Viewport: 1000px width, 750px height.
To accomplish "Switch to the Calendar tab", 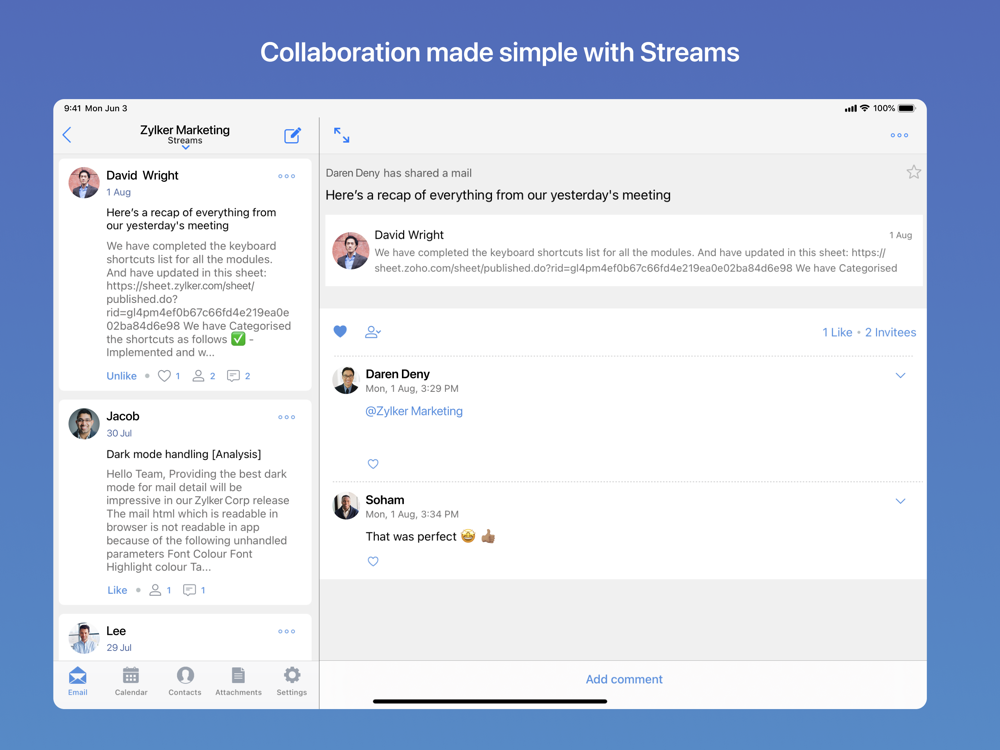I will (x=131, y=681).
